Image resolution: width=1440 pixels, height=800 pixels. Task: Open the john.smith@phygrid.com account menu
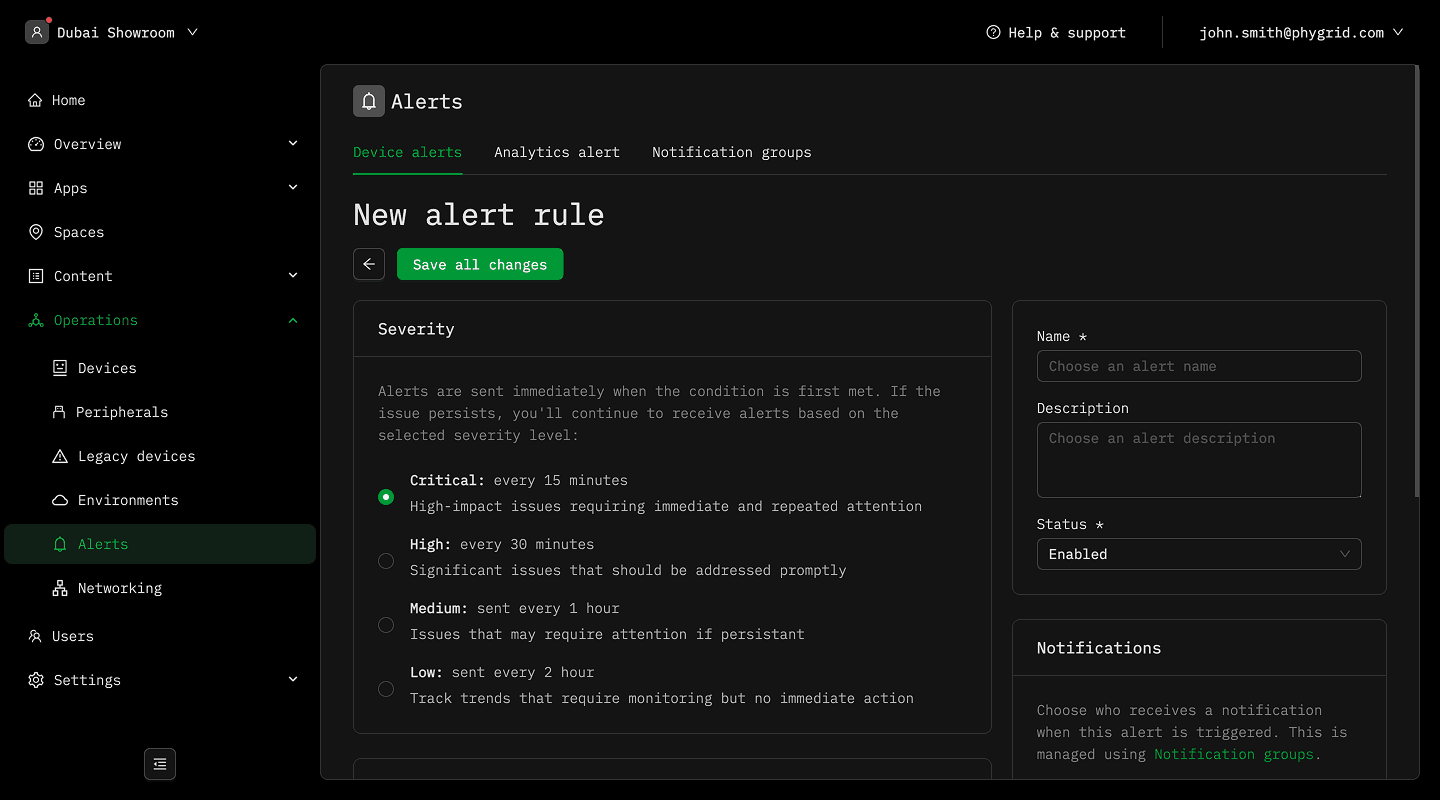point(1301,32)
